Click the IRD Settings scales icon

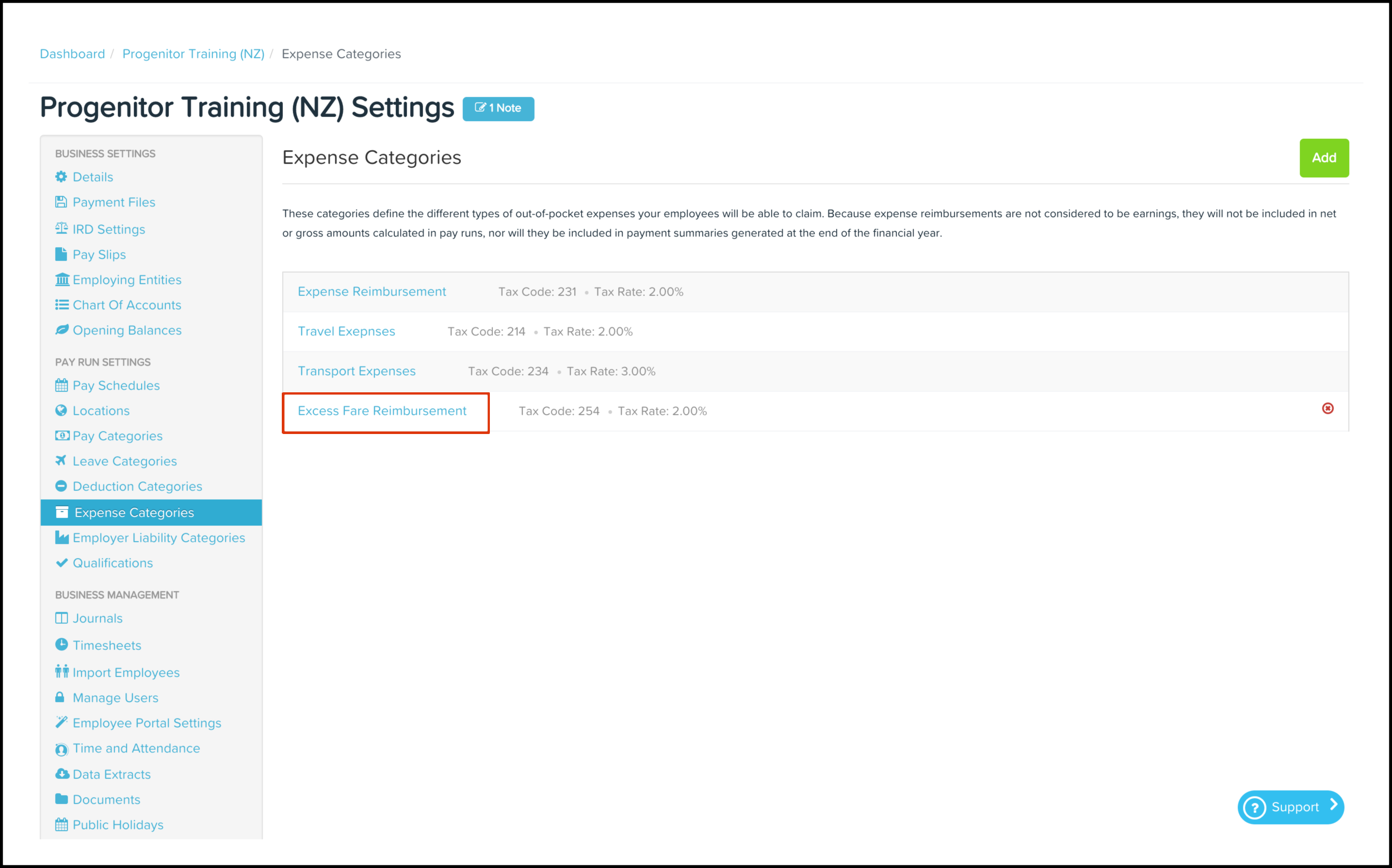click(61, 228)
